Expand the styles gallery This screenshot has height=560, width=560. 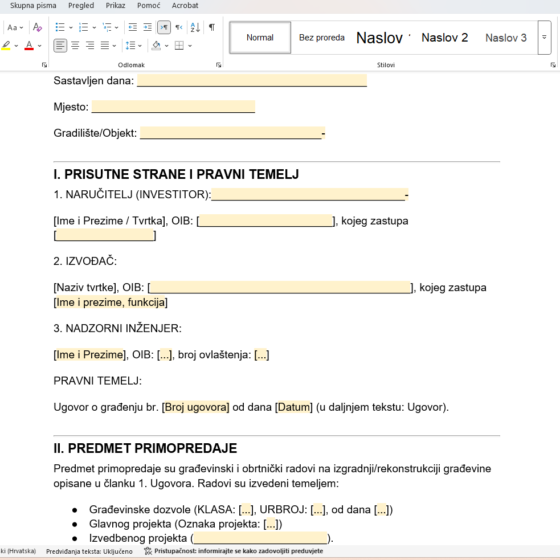pyautogui.click(x=544, y=37)
